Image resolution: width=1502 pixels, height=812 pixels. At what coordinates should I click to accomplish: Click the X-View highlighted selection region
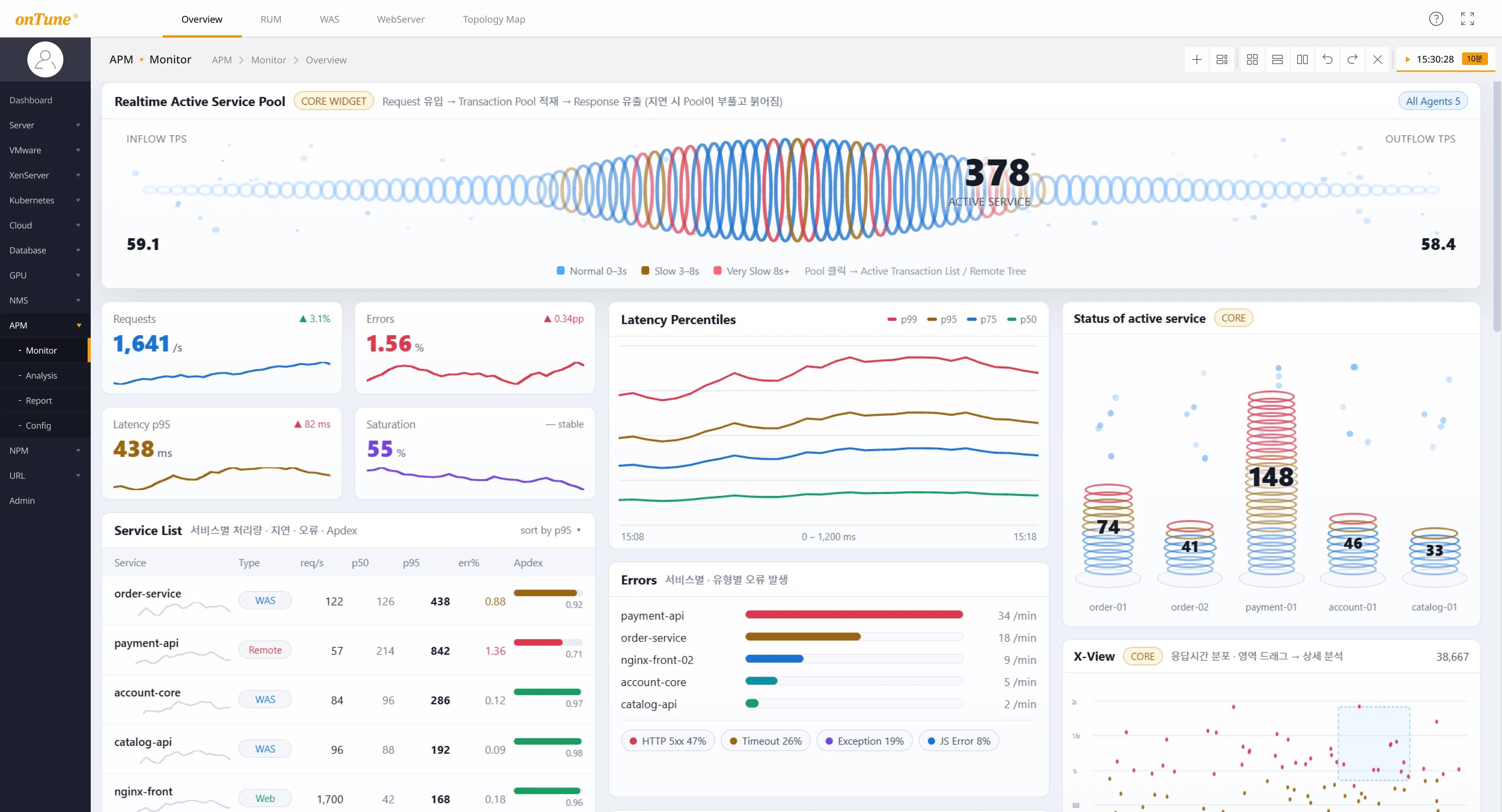[1373, 743]
